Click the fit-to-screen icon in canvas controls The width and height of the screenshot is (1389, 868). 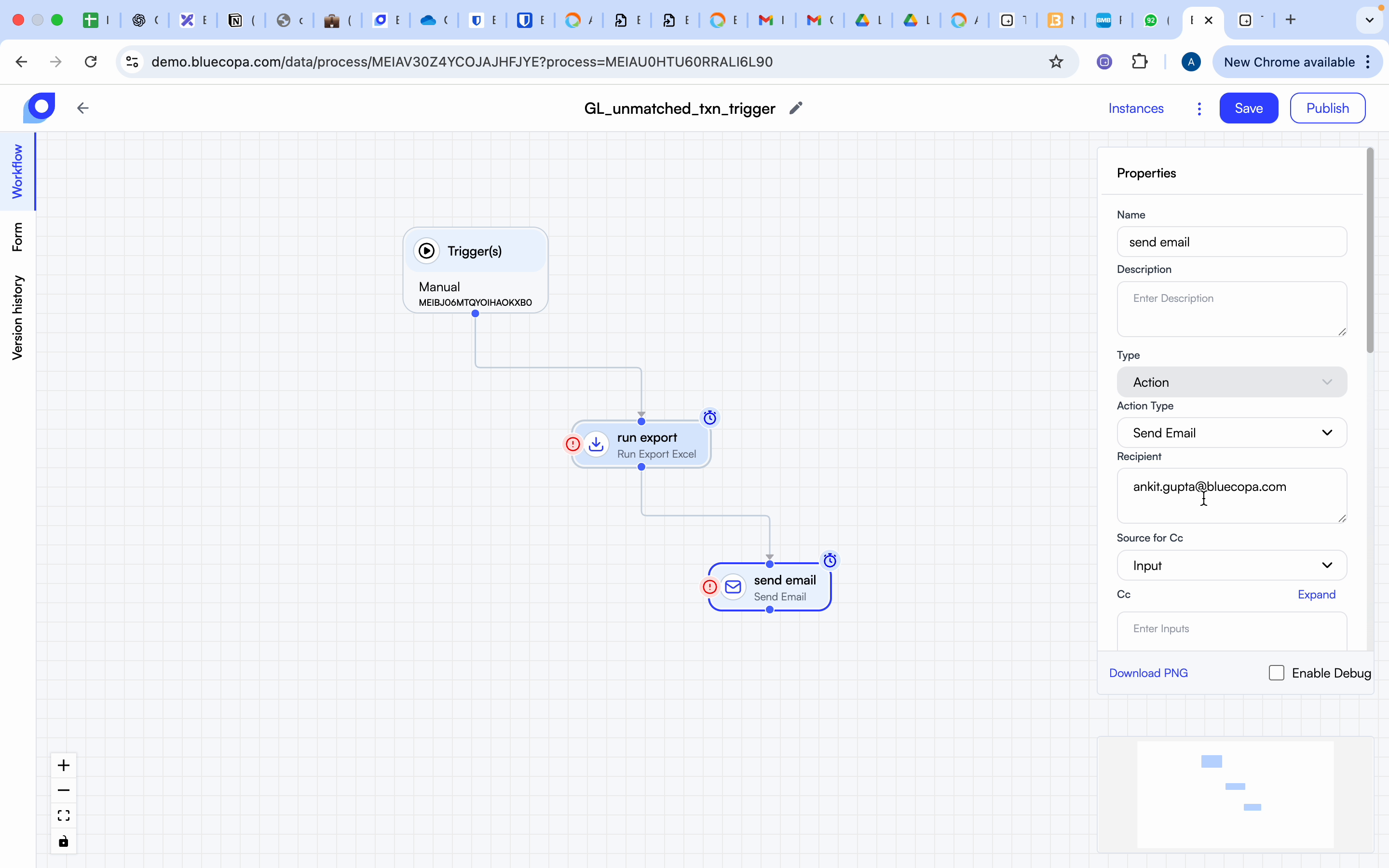[x=63, y=814]
